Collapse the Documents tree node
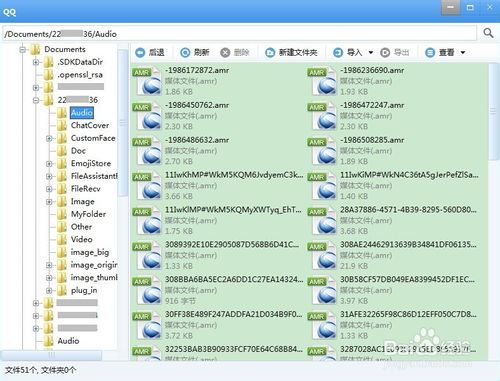Screen dimensions: 500x381 pyautogui.click(x=23, y=50)
